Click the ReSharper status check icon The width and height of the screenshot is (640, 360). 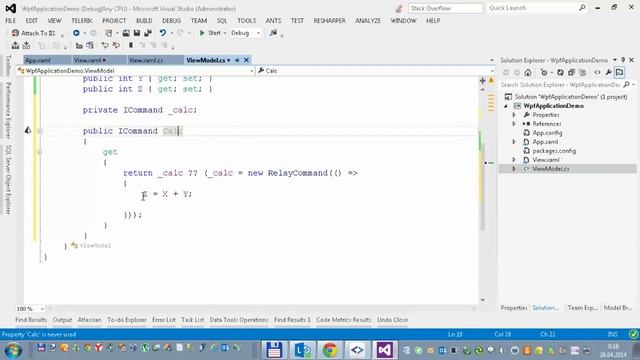click(x=633, y=335)
